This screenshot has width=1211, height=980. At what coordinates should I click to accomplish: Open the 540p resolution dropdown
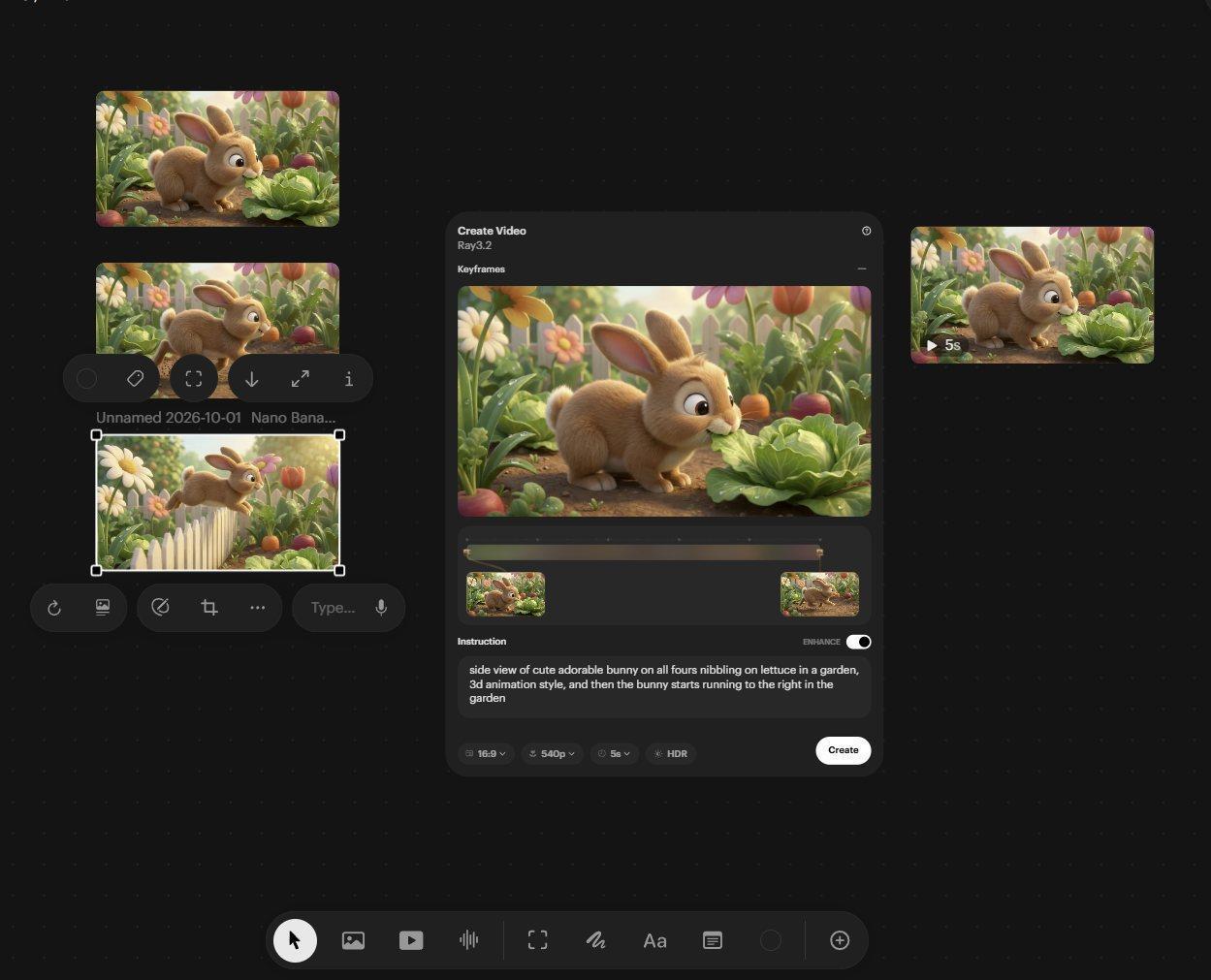(x=552, y=753)
